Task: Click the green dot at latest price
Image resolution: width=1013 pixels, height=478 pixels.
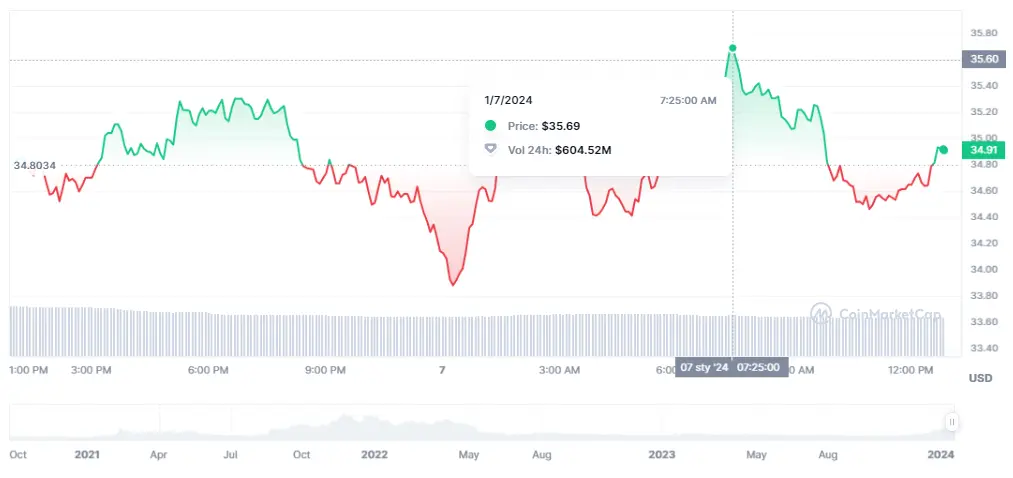Action: (943, 150)
